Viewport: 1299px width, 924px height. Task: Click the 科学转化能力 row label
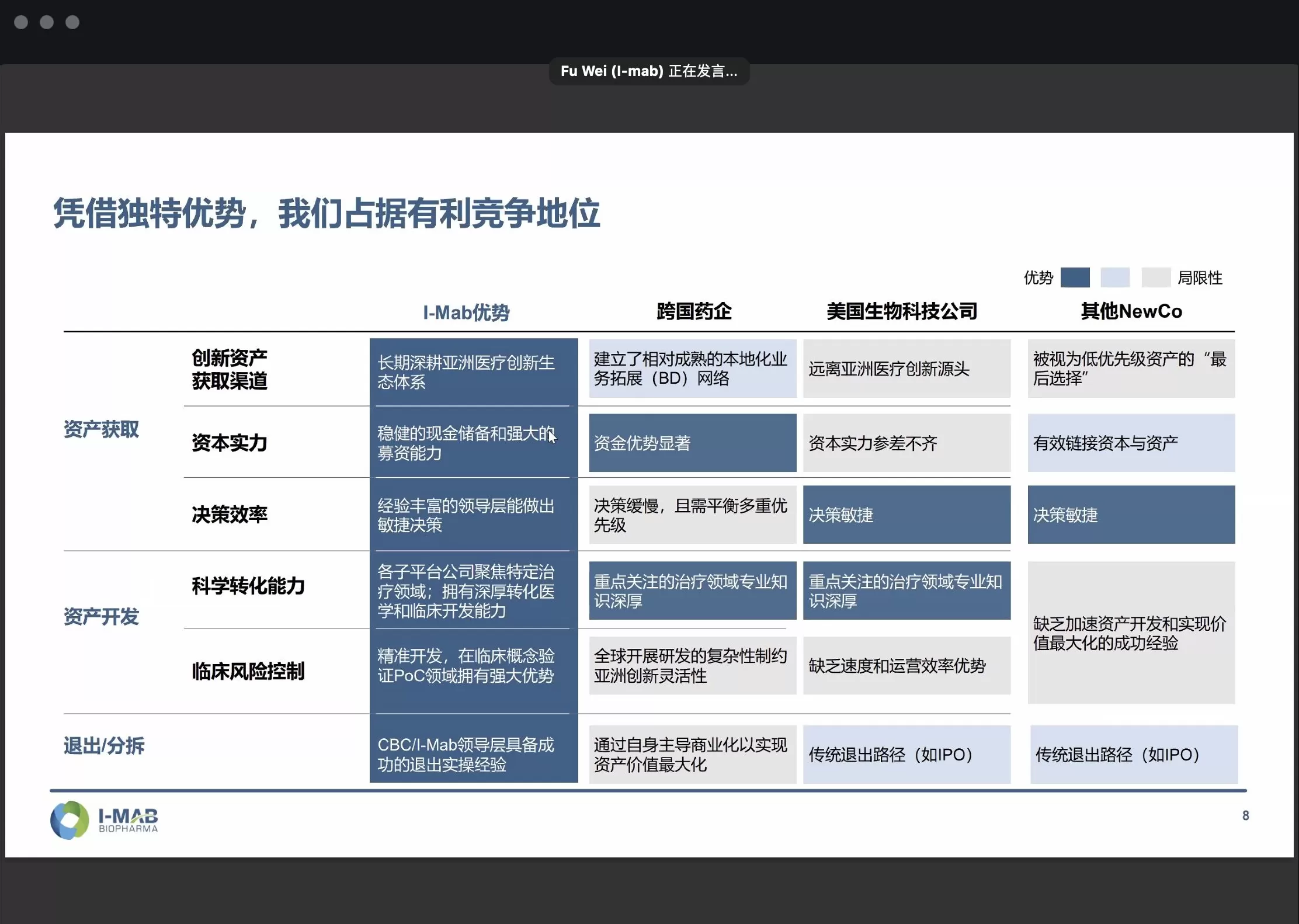248,585
